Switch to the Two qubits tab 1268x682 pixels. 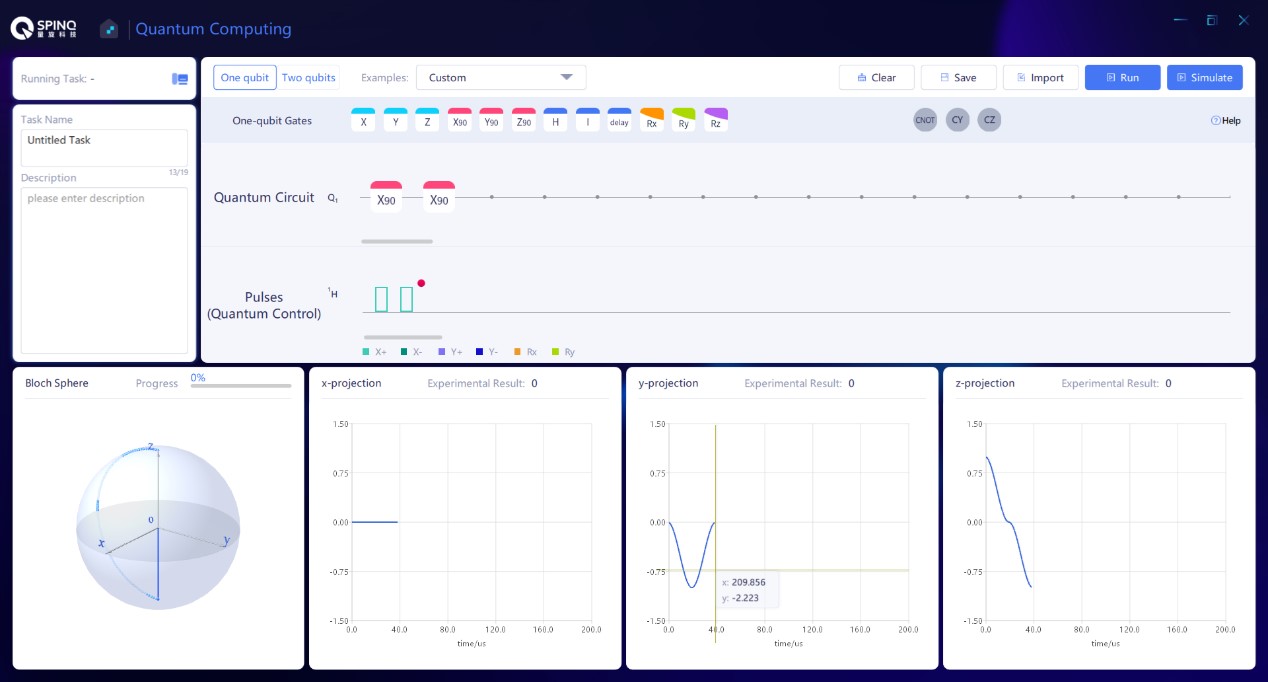coord(309,78)
